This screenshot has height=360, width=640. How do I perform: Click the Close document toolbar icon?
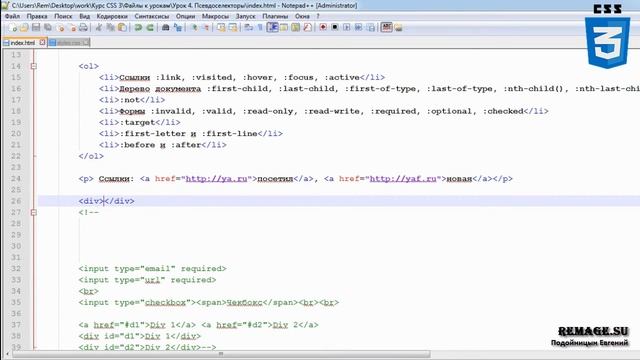pyautogui.click(x=60, y=27)
